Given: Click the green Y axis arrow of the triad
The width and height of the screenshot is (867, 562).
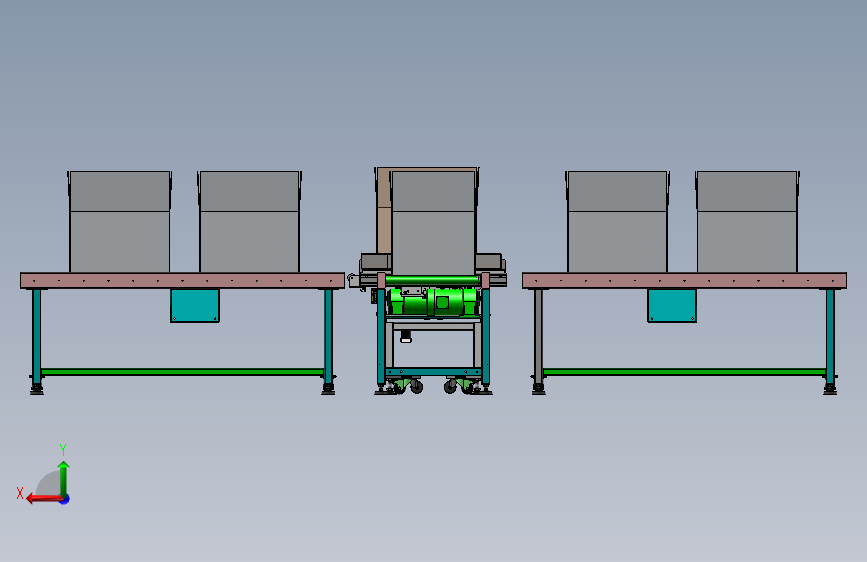Looking at the screenshot, I should [x=64, y=478].
